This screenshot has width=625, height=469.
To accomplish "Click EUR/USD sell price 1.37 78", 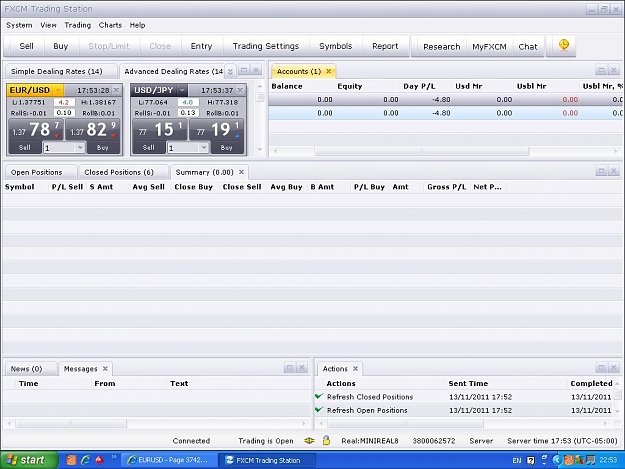I will tap(35, 130).
